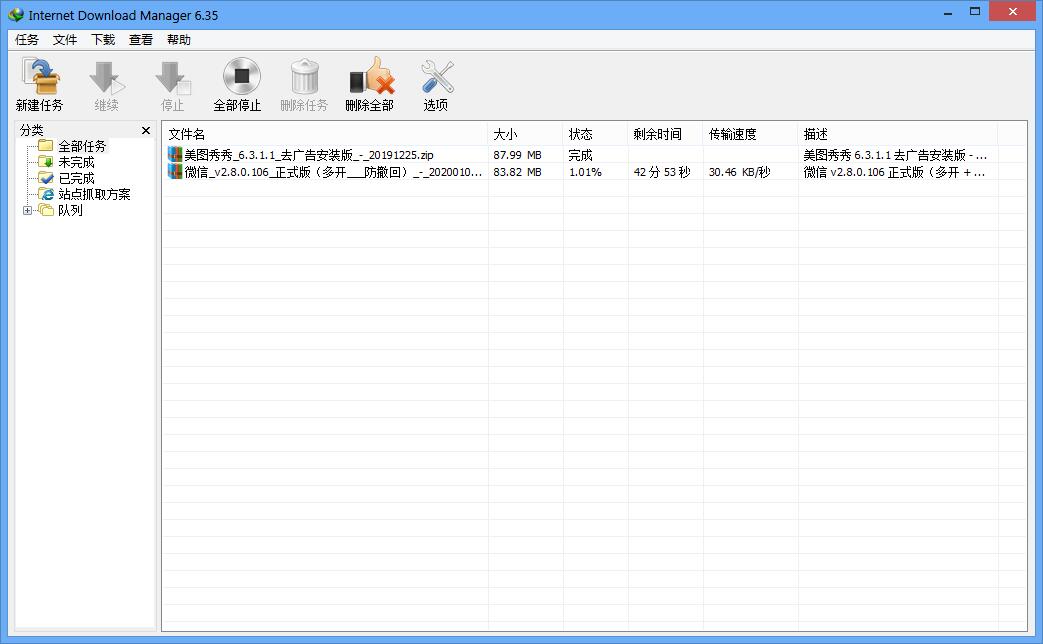Click archive icon of 微信 download row
Viewport: 1043px width, 644px height.
click(175, 172)
